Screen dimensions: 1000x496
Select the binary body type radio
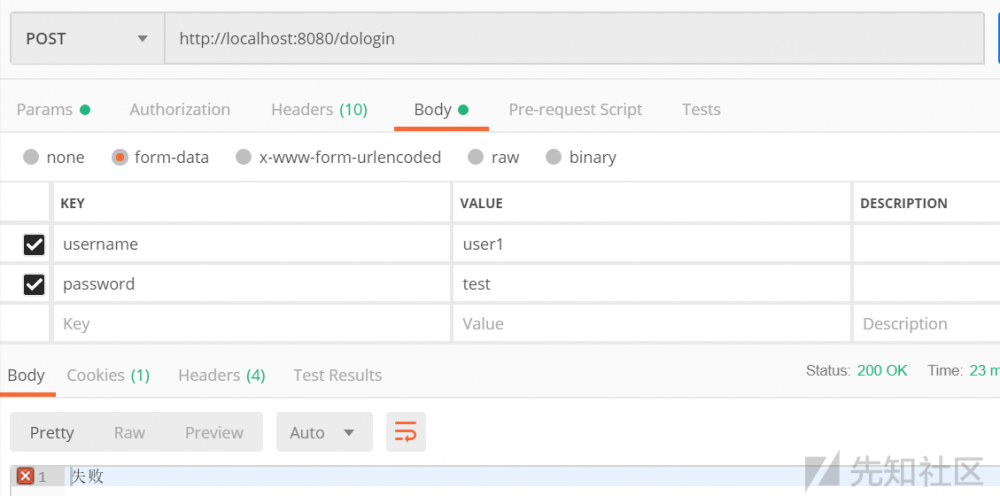click(x=554, y=157)
